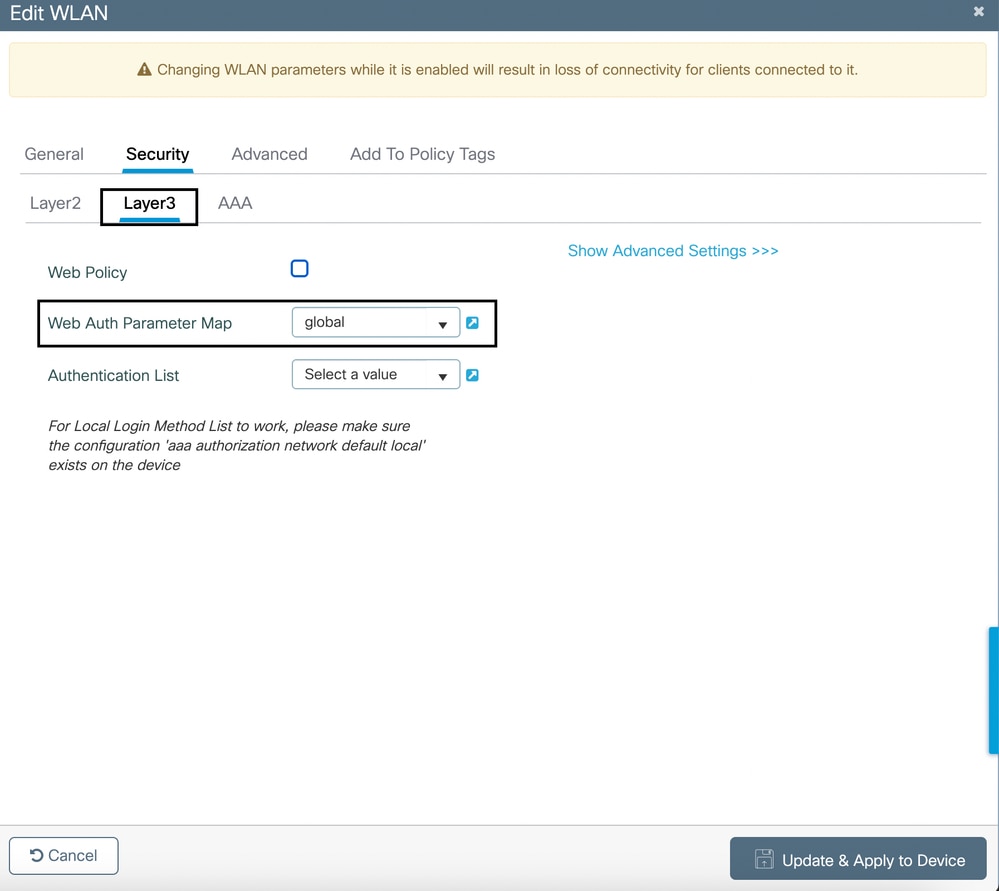Viewport: 999px width, 891px height.
Task: Click the undo arrow icon in Cancel button
Action: click(x=38, y=855)
